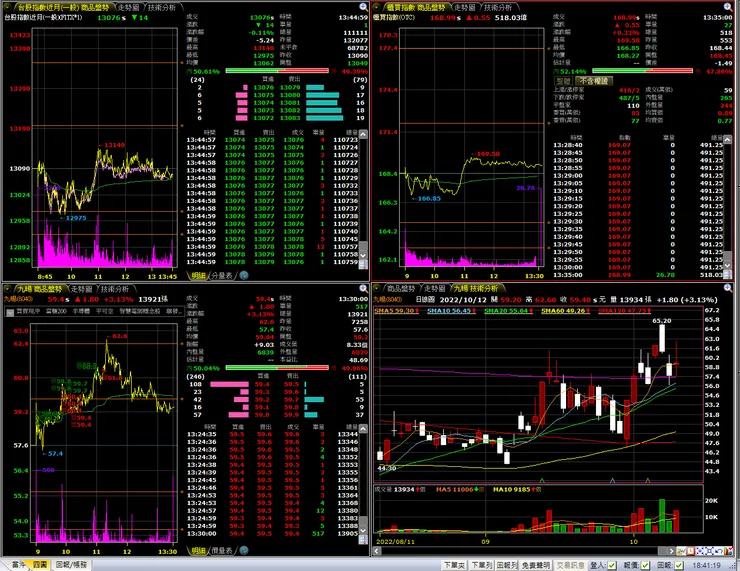Click 不含權證 button in OTC panel
The height and width of the screenshot is (571, 740).
pyautogui.click(x=594, y=81)
